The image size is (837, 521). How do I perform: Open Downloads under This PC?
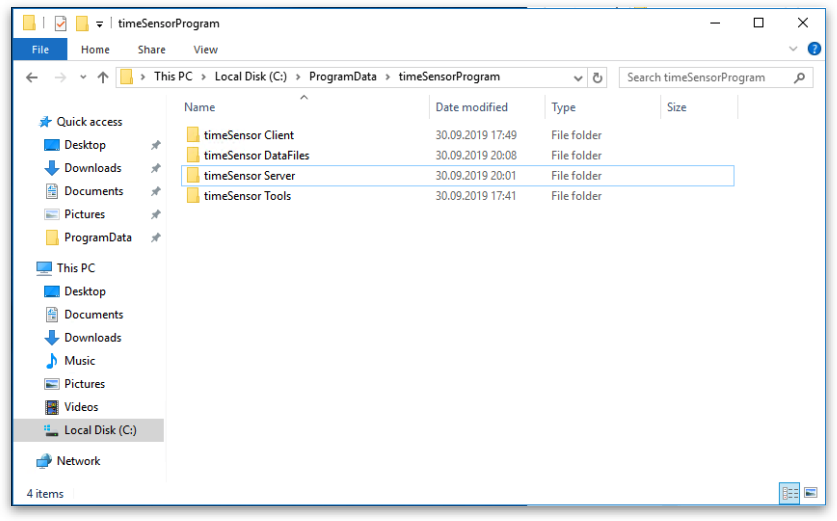pyautogui.click(x=92, y=337)
